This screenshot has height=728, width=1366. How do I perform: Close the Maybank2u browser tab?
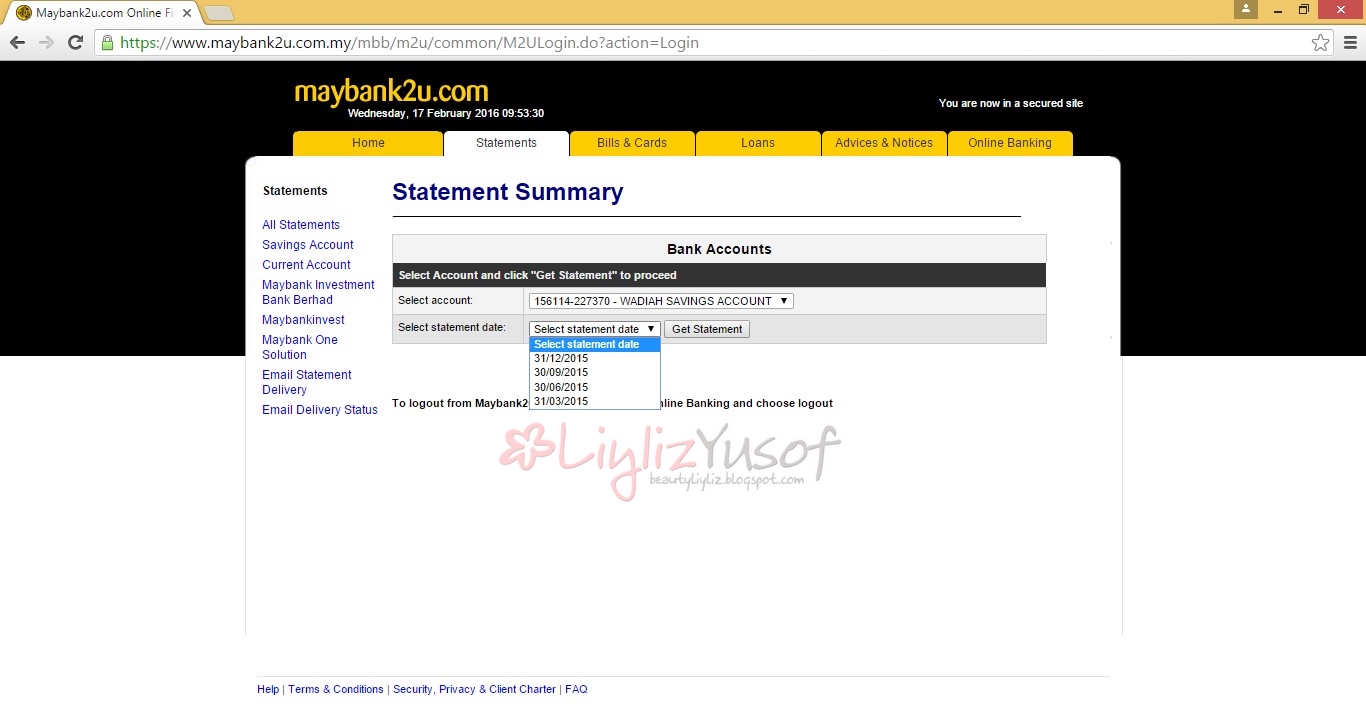coord(186,13)
